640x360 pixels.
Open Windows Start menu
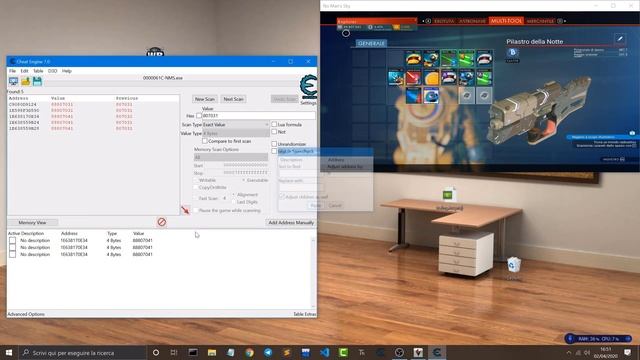pos(9,352)
